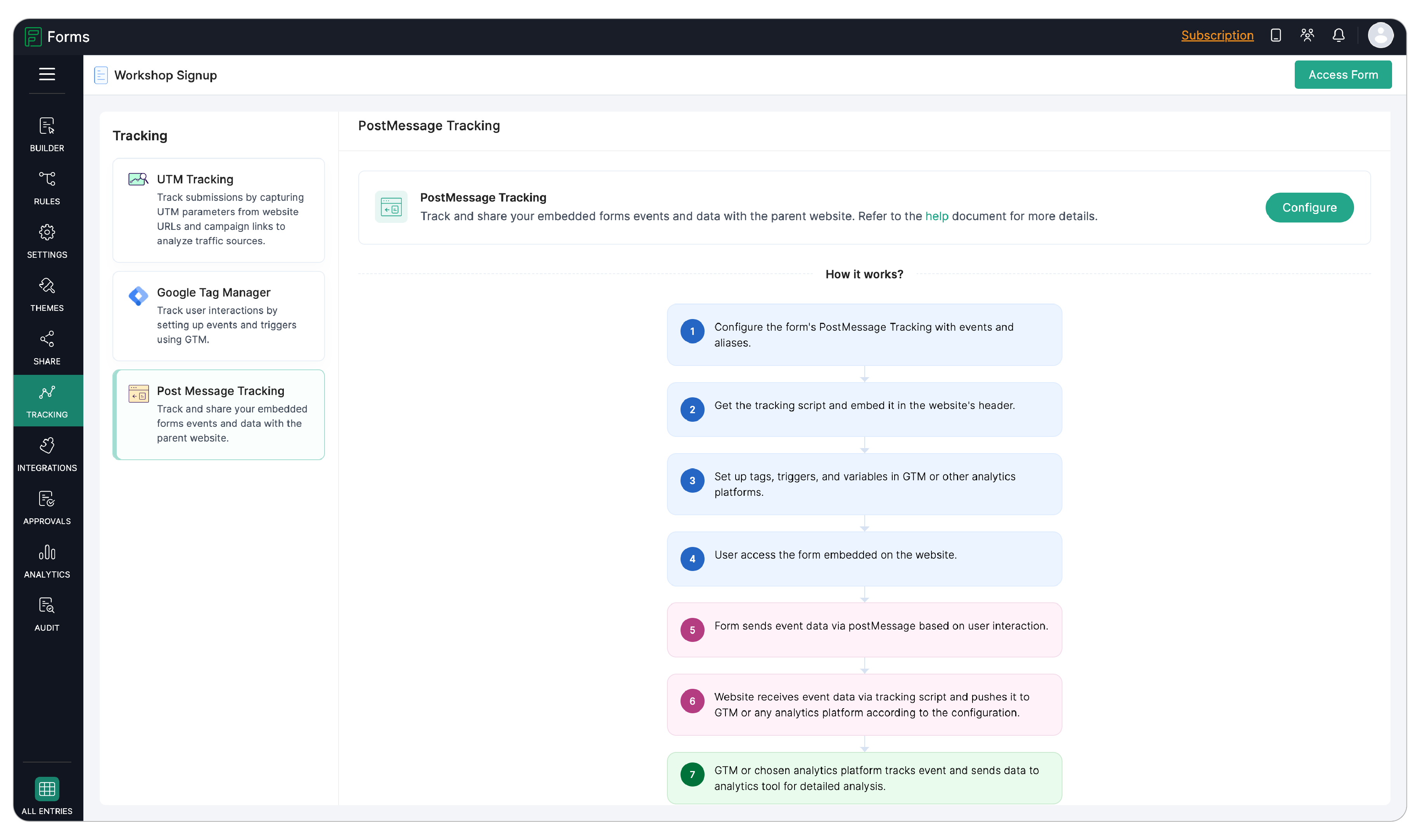Click step 1 'Configure the form's PostMessage Tracking' text
1420x840 pixels.
pos(864,335)
